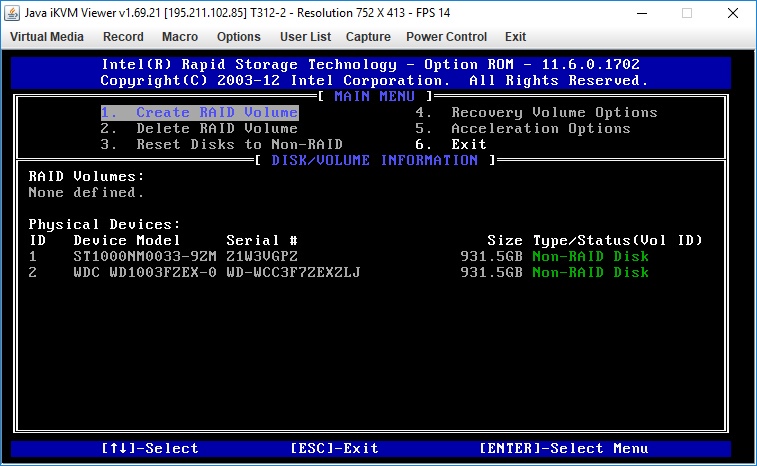
Task: Click the Physical Devices label
Action: (x=104, y=225)
